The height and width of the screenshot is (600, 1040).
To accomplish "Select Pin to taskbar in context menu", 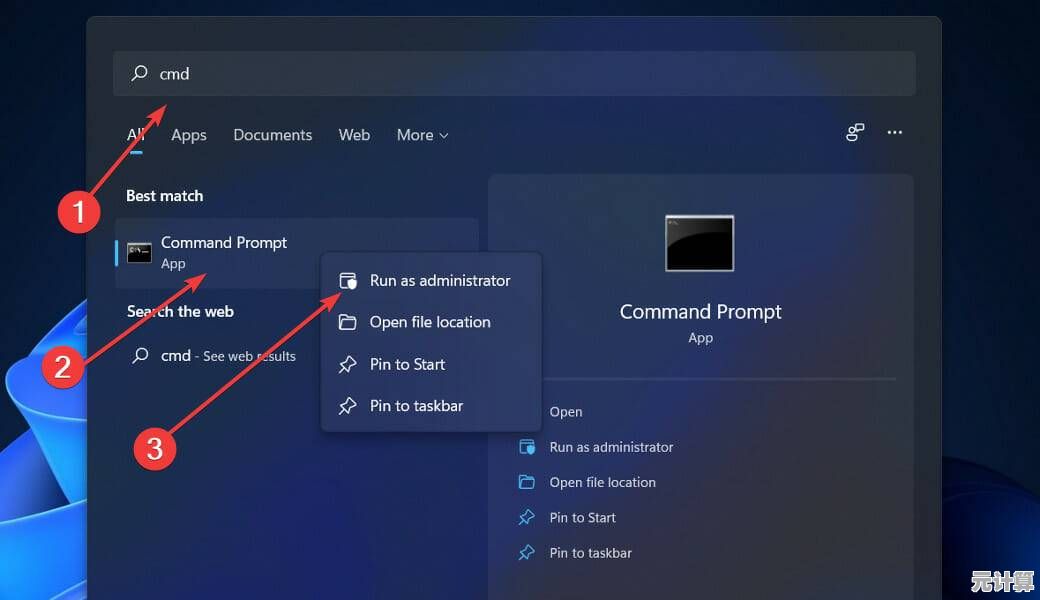I will coord(416,406).
